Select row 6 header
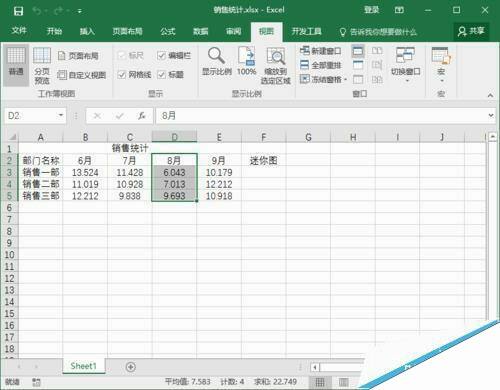The height and width of the screenshot is (390, 500). [9, 208]
